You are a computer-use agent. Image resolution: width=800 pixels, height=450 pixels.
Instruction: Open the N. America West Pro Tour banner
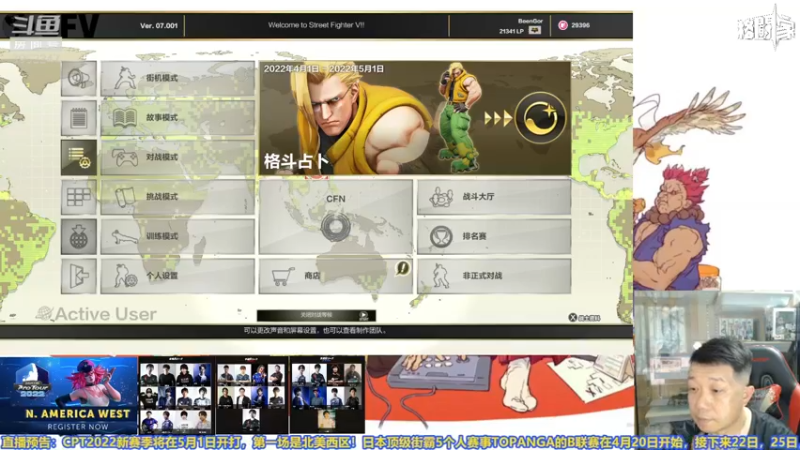[69, 395]
